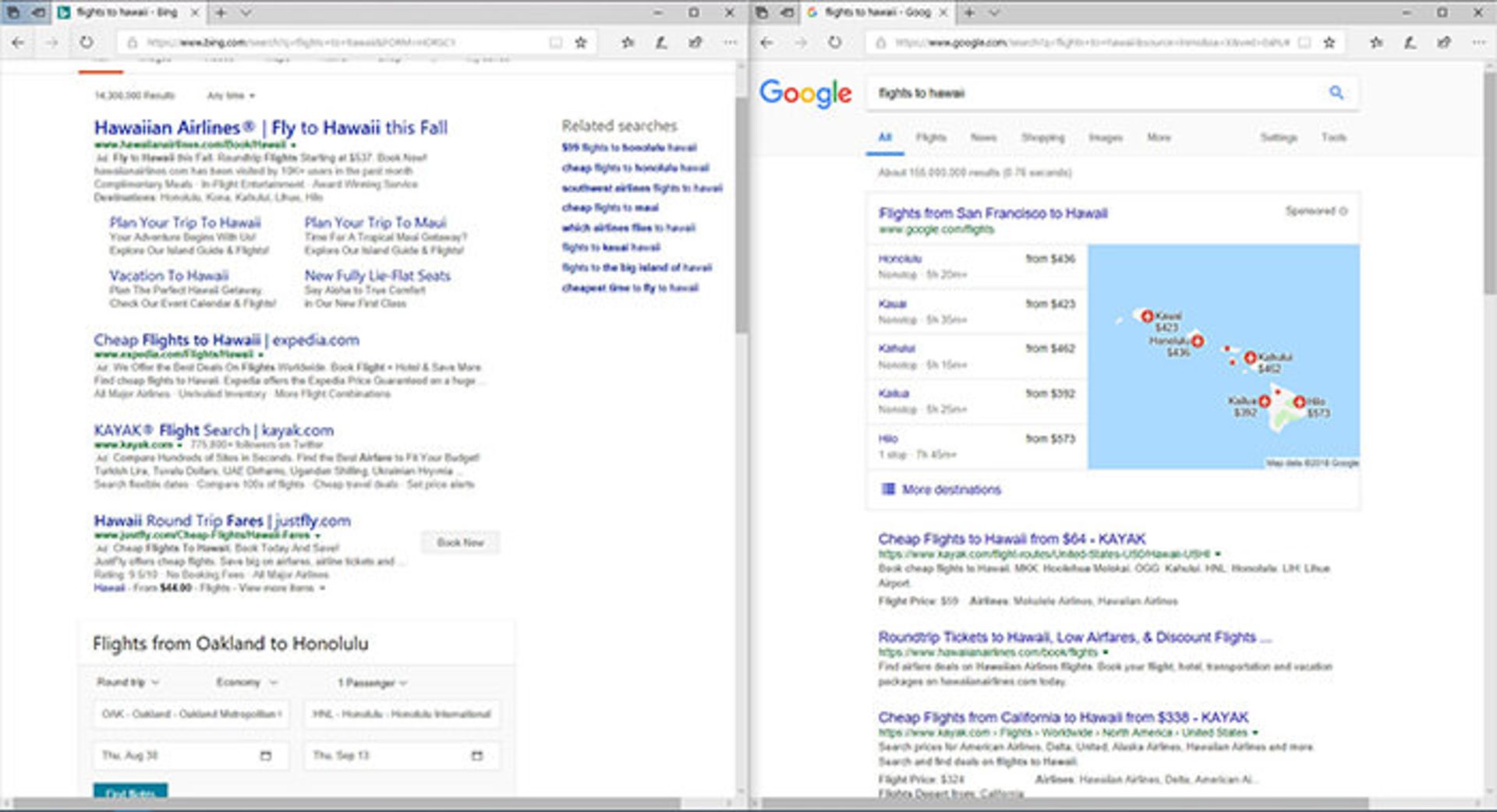The image size is (1497, 812).
Task: Open the Any time filter dropdown
Action: coord(231,96)
